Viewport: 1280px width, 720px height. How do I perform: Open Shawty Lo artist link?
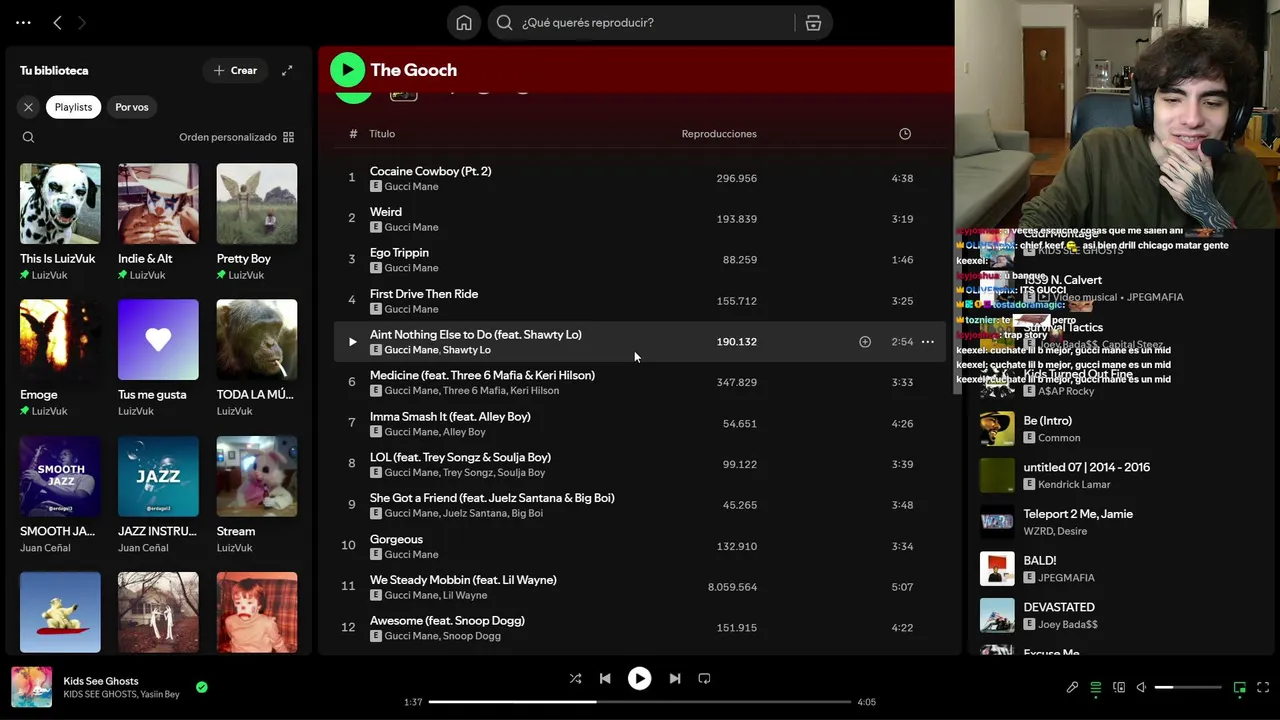click(x=467, y=350)
